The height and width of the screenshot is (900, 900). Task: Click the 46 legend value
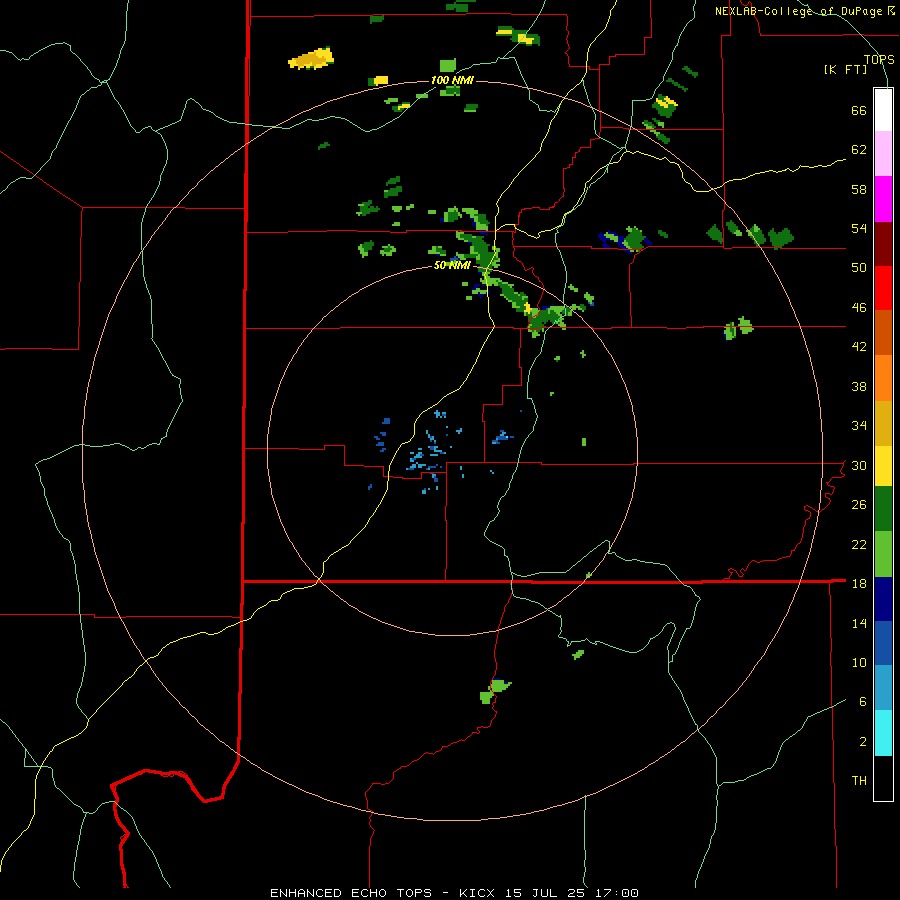coord(859,308)
